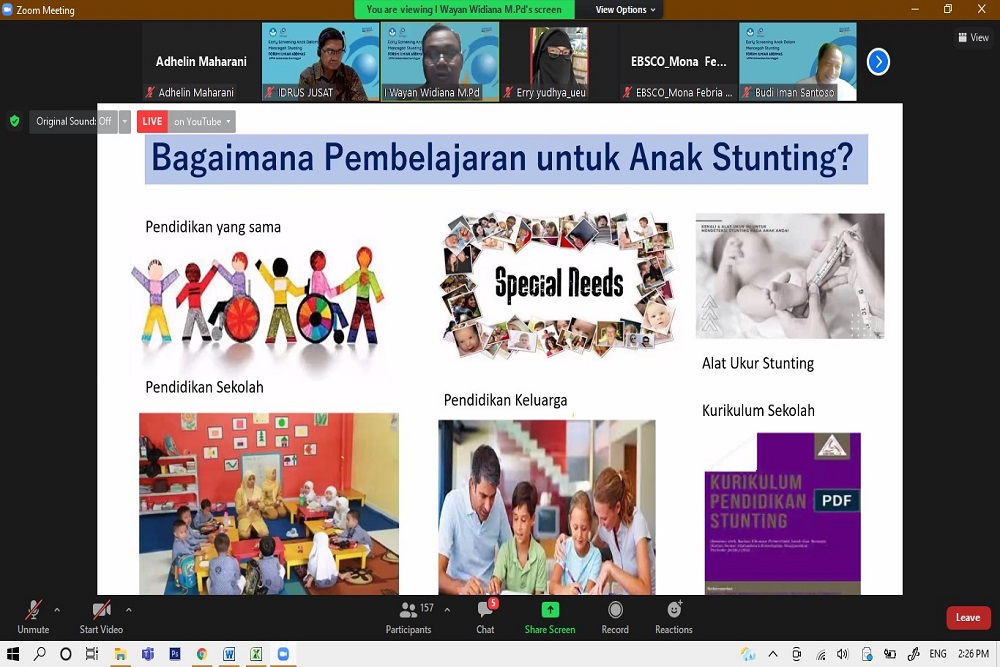Open File Explorer from the taskbar
This screenshot has width=1000, height=667.
(120, 654)
